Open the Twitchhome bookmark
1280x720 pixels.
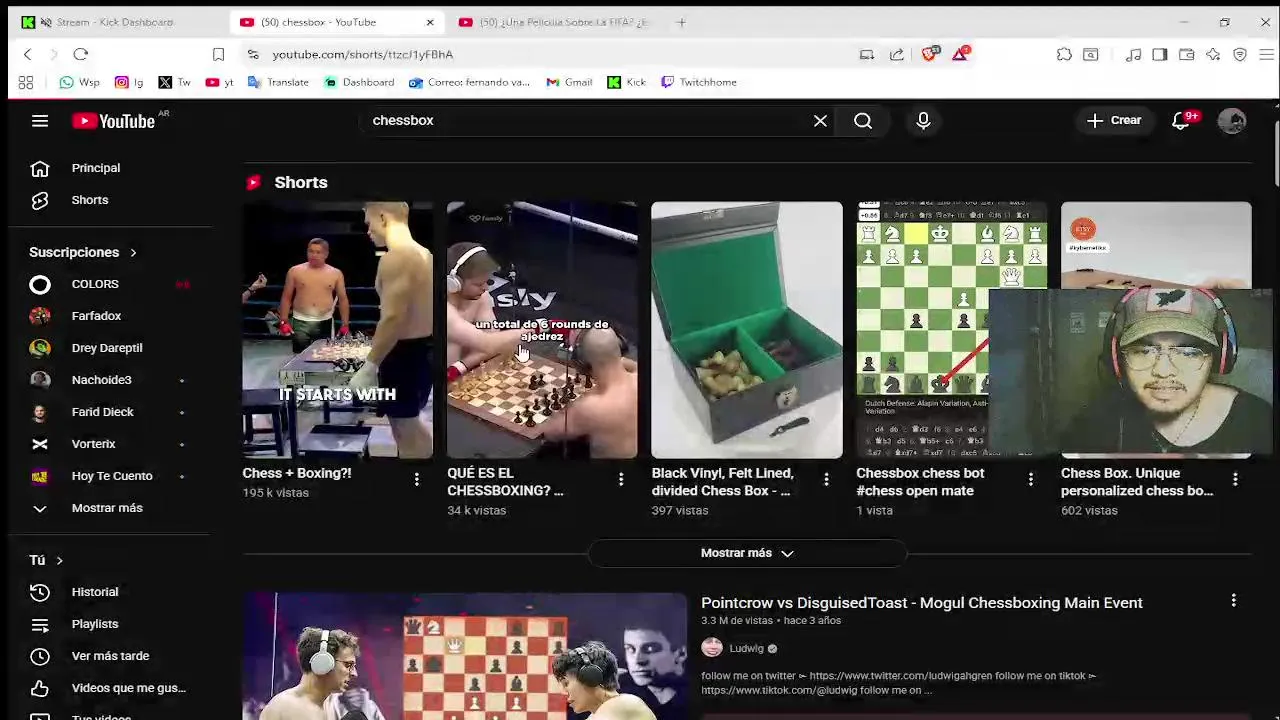[x=699, y=82]
